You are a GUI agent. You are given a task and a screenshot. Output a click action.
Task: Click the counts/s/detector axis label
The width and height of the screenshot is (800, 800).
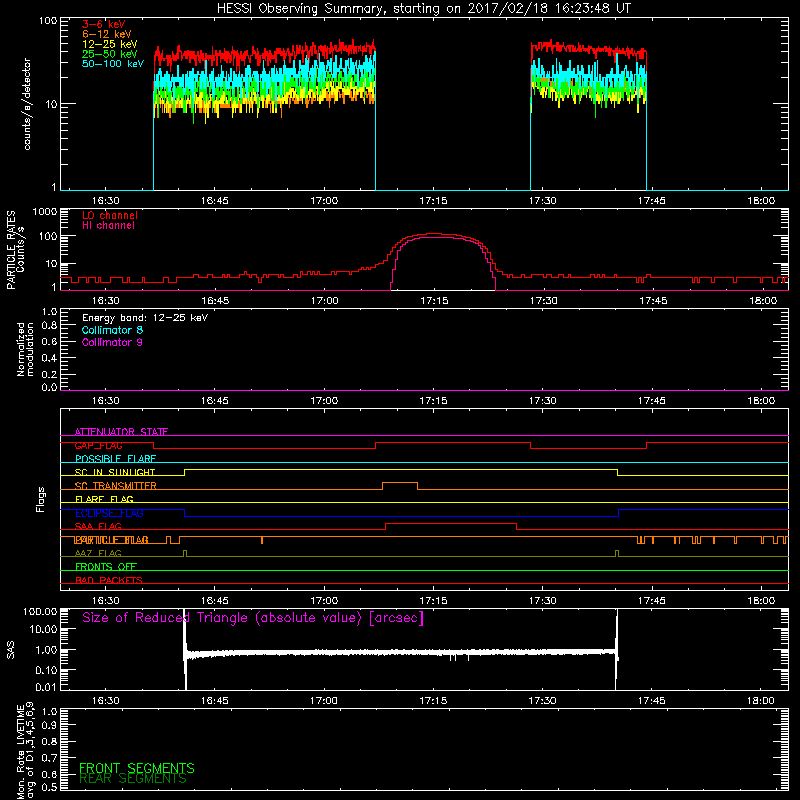point(27,104)
